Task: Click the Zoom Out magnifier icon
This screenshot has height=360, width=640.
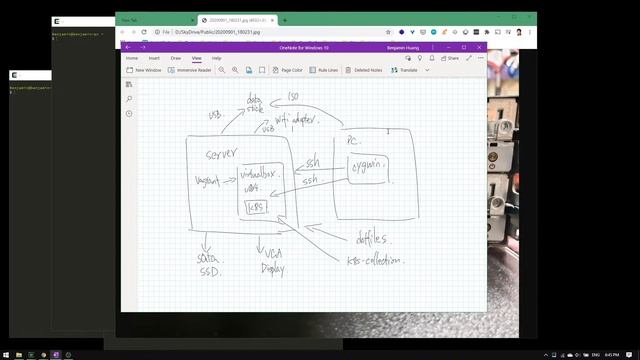Action: pos(222,70)
